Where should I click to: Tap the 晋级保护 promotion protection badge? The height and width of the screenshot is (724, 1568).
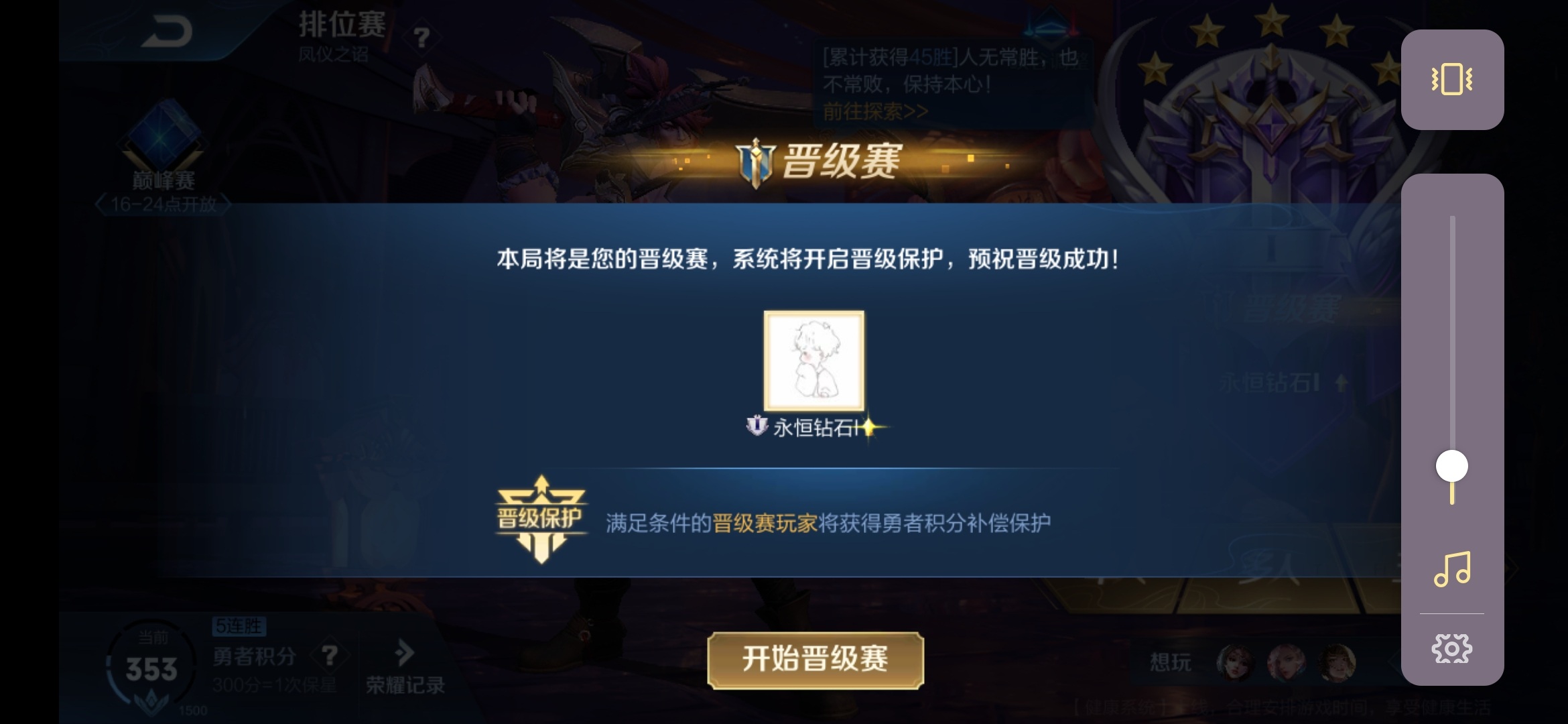(x=541, y=519)
